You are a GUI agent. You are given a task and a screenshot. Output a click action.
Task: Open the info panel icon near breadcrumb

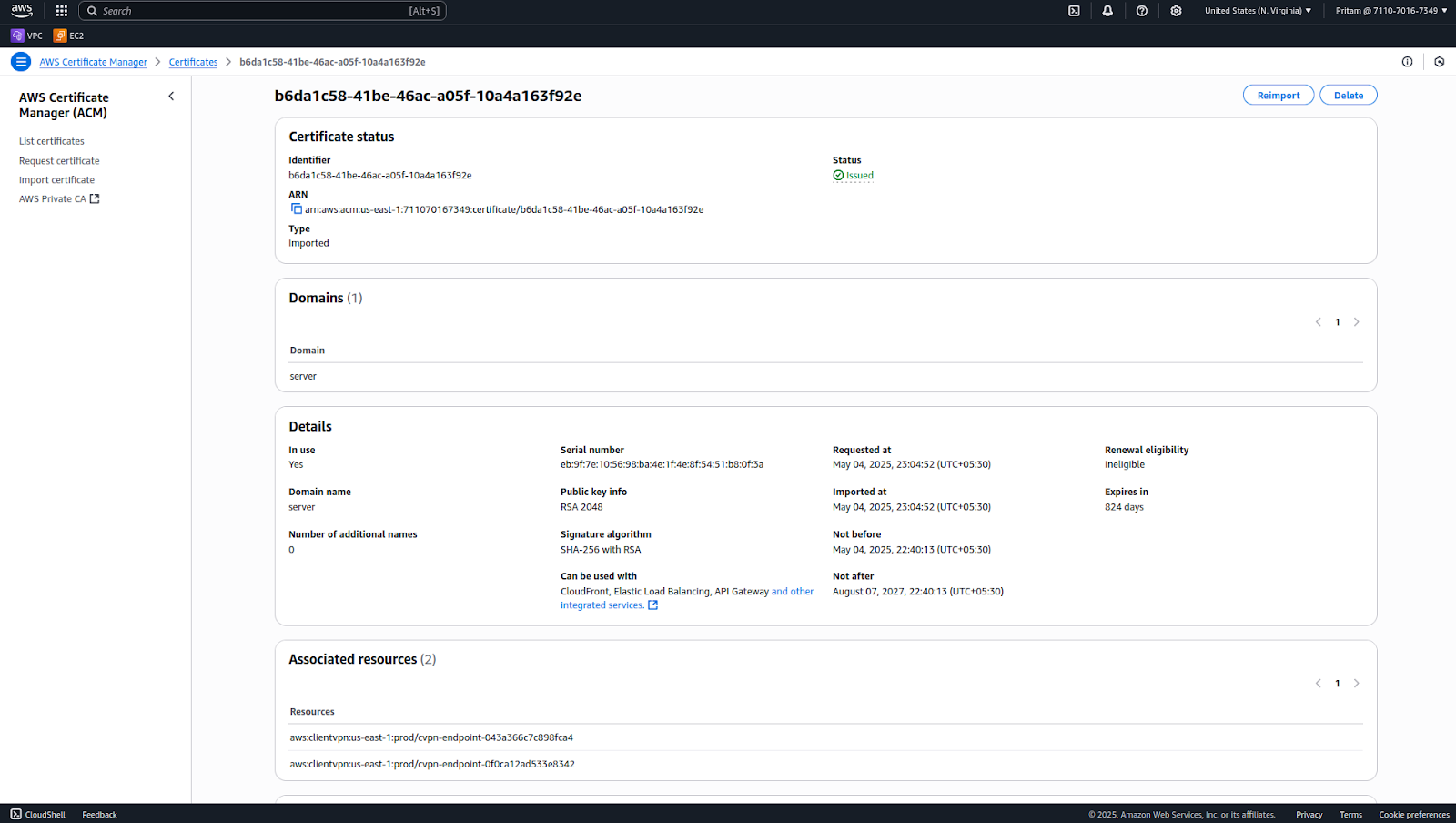tap(1407, 61)
